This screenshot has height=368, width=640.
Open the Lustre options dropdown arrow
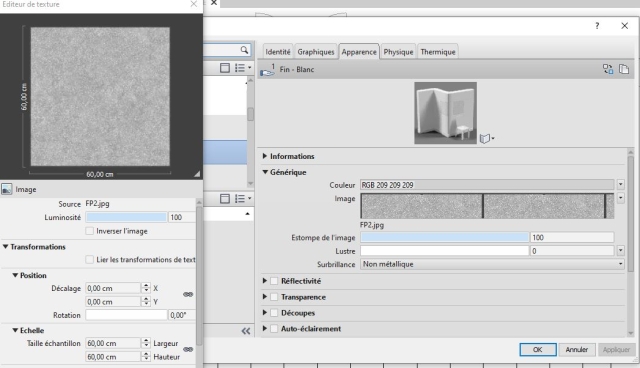(620, 251)
